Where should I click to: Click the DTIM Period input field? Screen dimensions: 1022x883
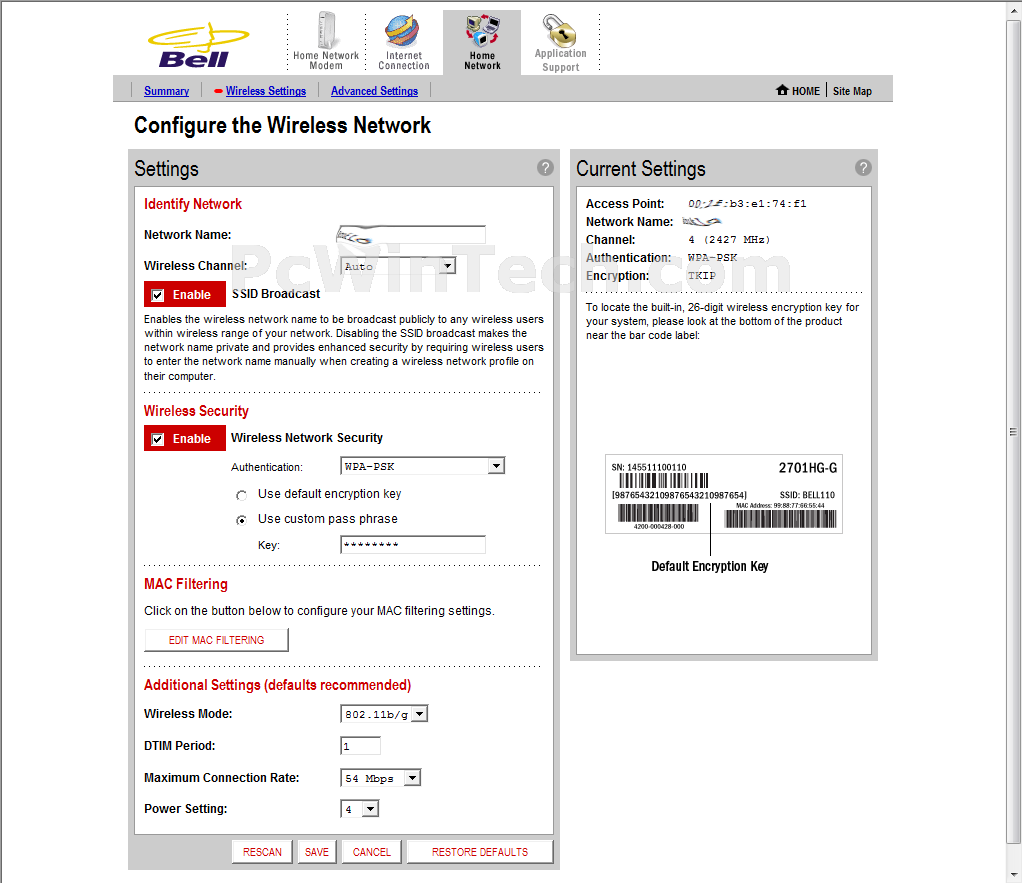[360, 746]
